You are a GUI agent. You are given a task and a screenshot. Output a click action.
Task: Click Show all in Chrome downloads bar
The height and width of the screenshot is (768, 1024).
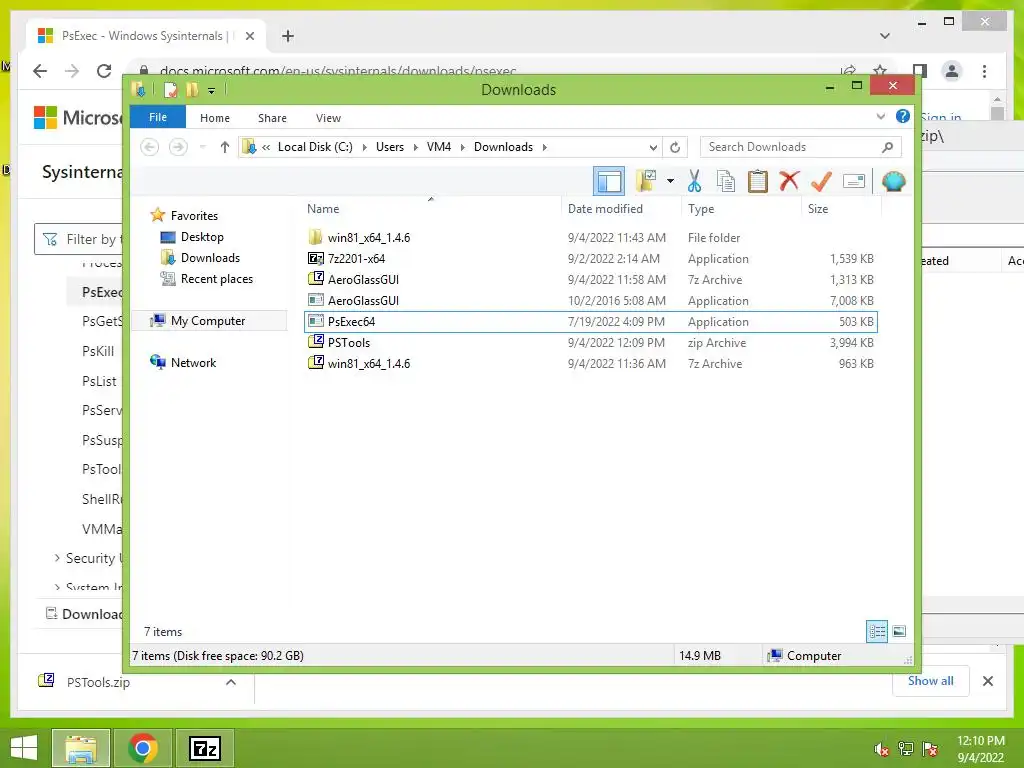pyautogui.click(x=930, y=681)
